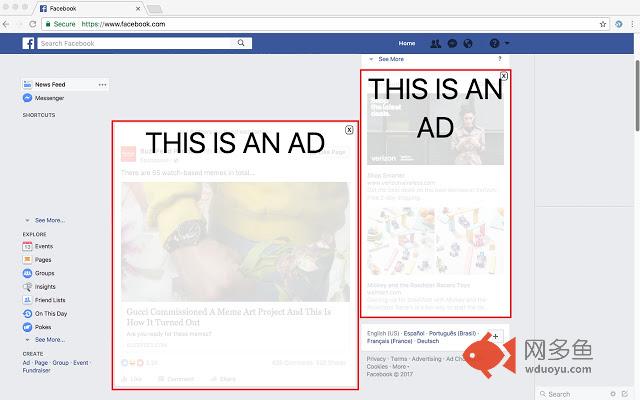
Task: Create an Ad via the Create section
Action: click(x=26, y=362)
